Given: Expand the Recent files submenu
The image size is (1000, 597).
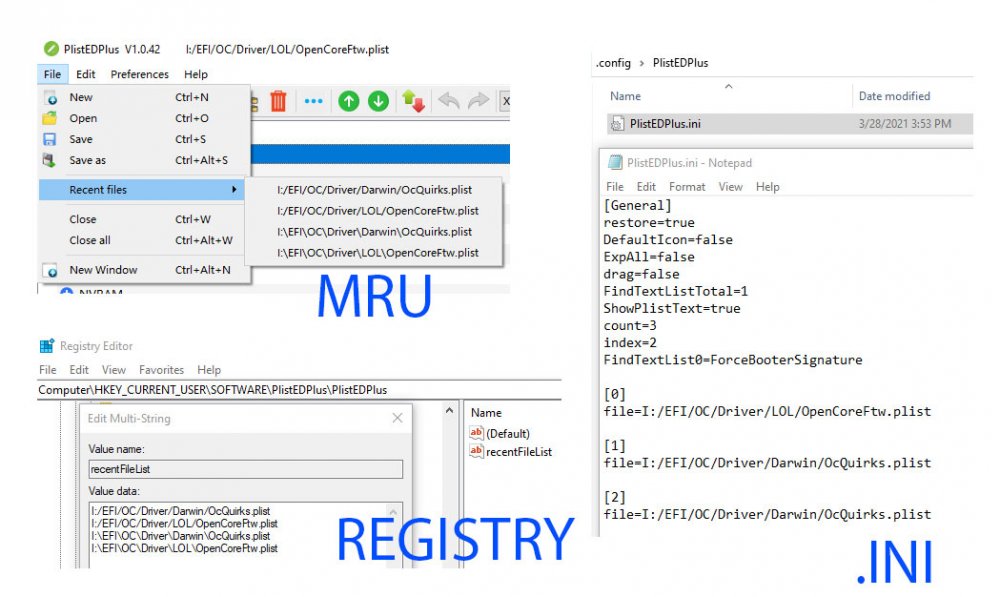Looking at the screenshot, I should [141, 189].
